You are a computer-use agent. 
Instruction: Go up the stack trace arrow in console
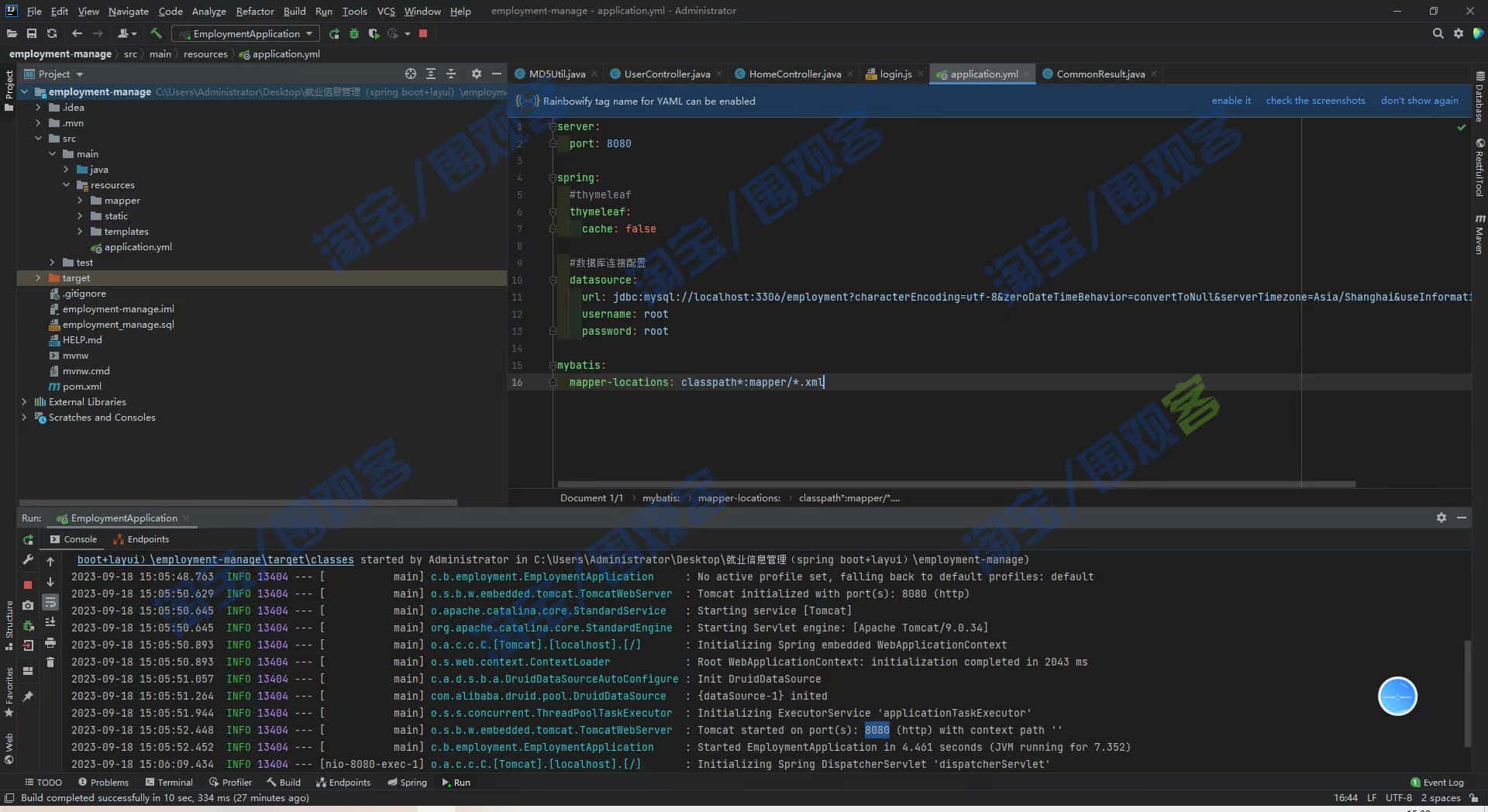tap(50, 562)
